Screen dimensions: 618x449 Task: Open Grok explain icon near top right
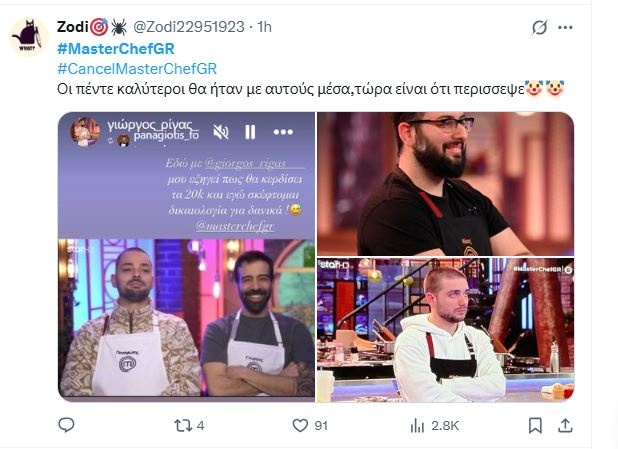click(539, 28)
